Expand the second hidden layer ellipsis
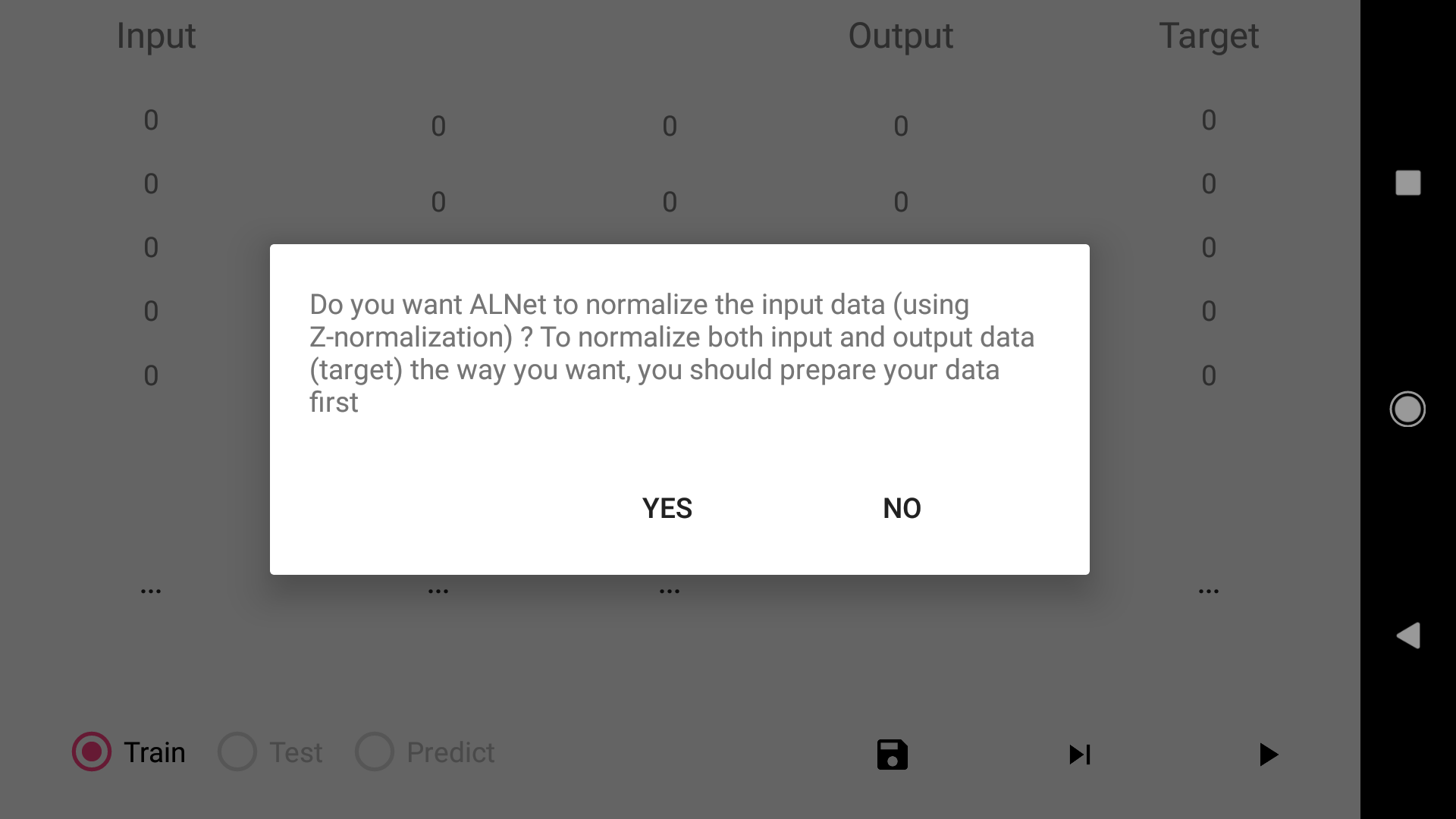Image resolution: width=1456 pixels, height=819 pixels. (670, 591)
